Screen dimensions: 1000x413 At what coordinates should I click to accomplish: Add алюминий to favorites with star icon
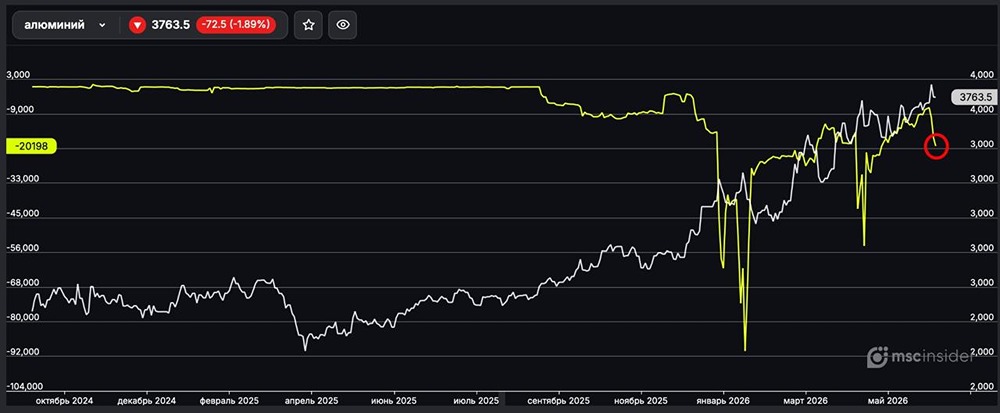309,25
